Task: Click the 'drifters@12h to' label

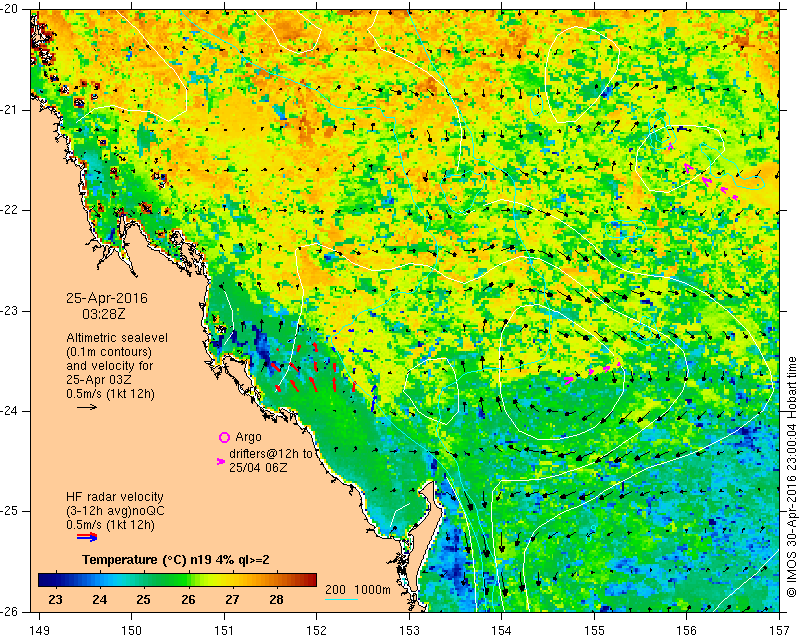Action: click(x=270, y=453)
